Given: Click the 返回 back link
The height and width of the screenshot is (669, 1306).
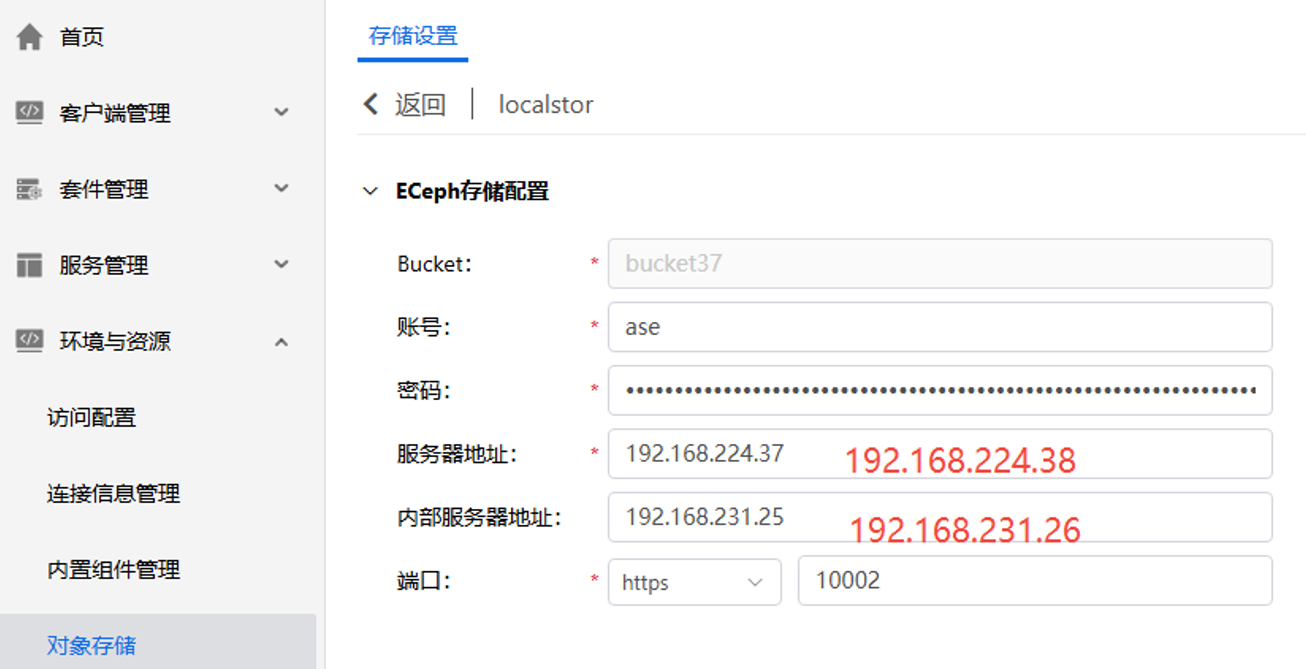Looking at the screenshot, I should [x=420, y=104].
